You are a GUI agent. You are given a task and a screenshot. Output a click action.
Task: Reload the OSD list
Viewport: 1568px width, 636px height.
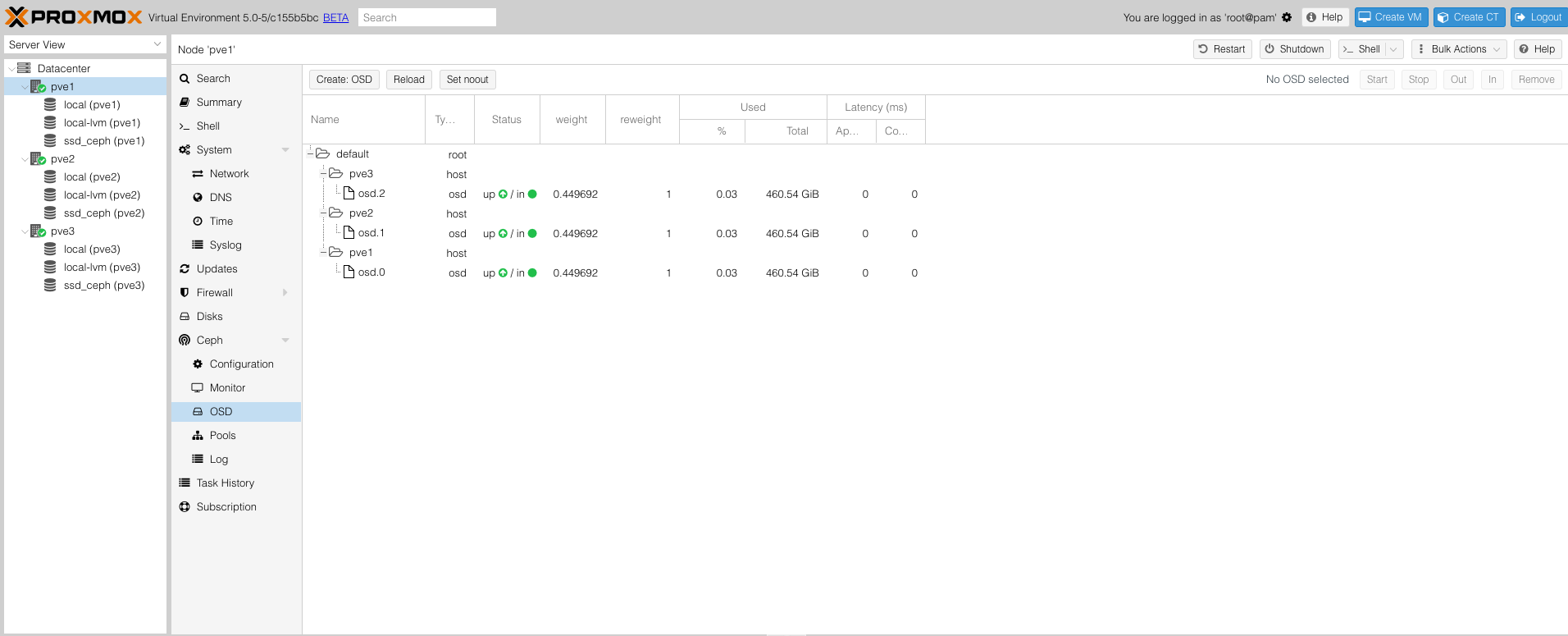pyautogui.click(x=409, y=80)
